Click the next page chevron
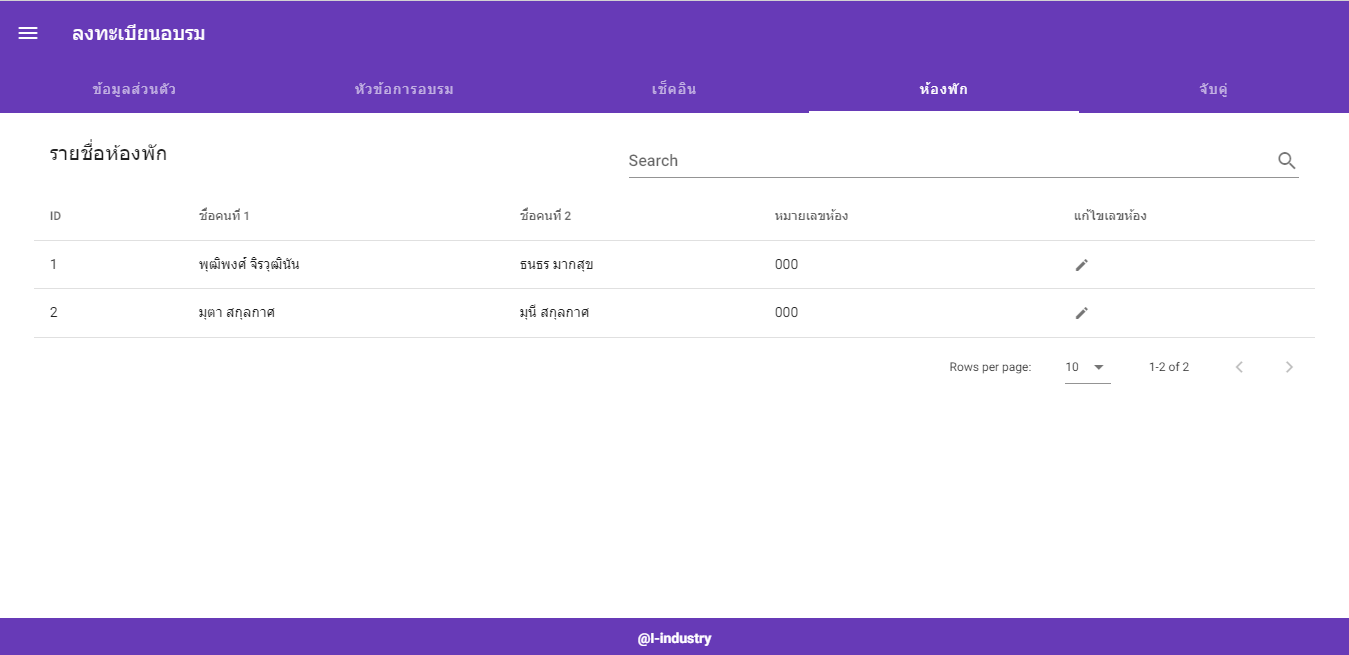Image resolution: width=1349 pixels, height=655 pixels. coord(1289,367)
